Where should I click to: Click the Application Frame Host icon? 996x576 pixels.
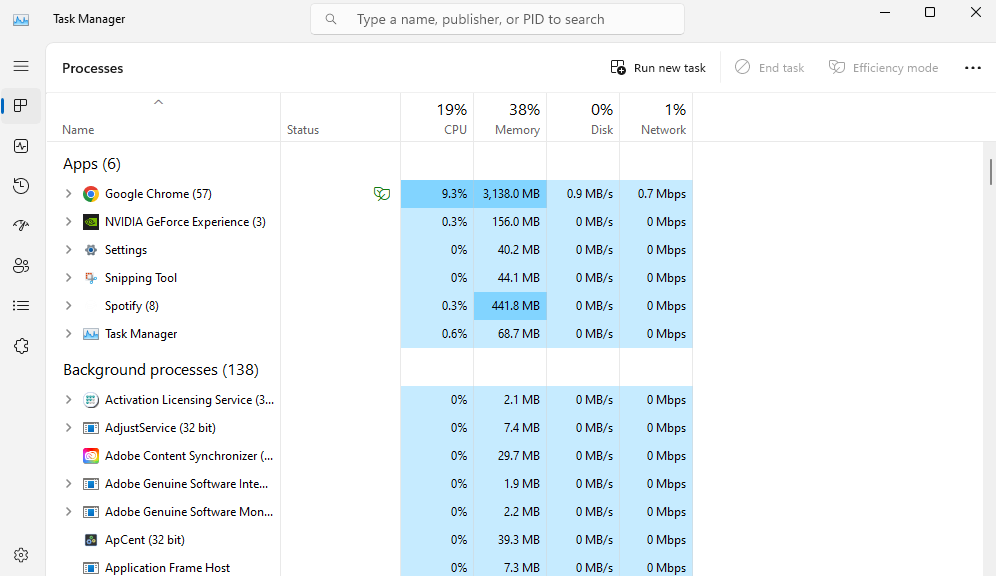[x=91, y=568]
